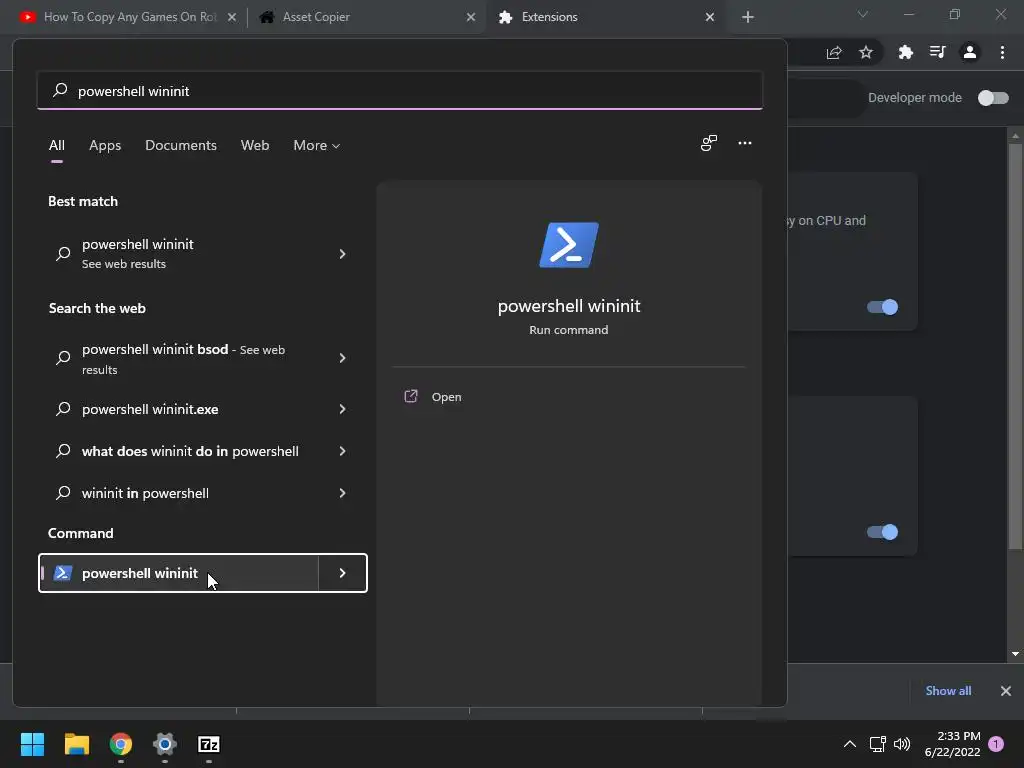Click Show all in downloads bar

point(948,691)
